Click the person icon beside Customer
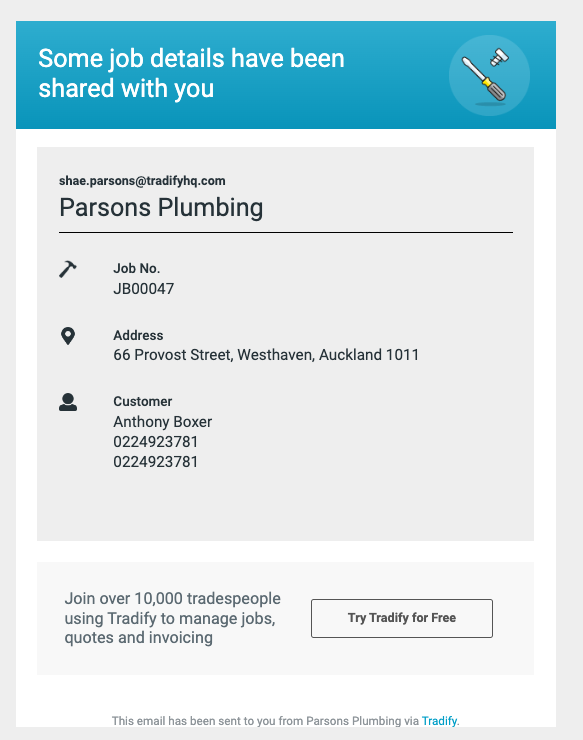This screenshot has width=583, height=740. pos(68,402)
